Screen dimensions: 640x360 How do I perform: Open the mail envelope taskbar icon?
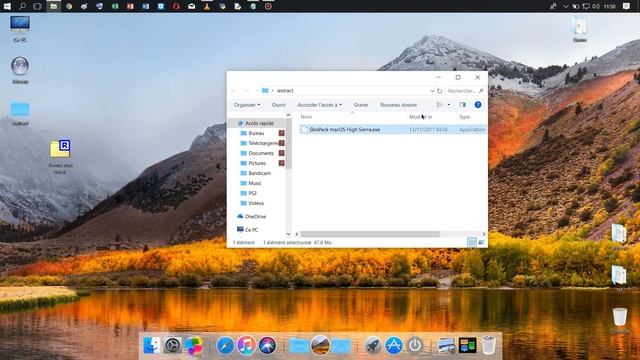(191, 6)
